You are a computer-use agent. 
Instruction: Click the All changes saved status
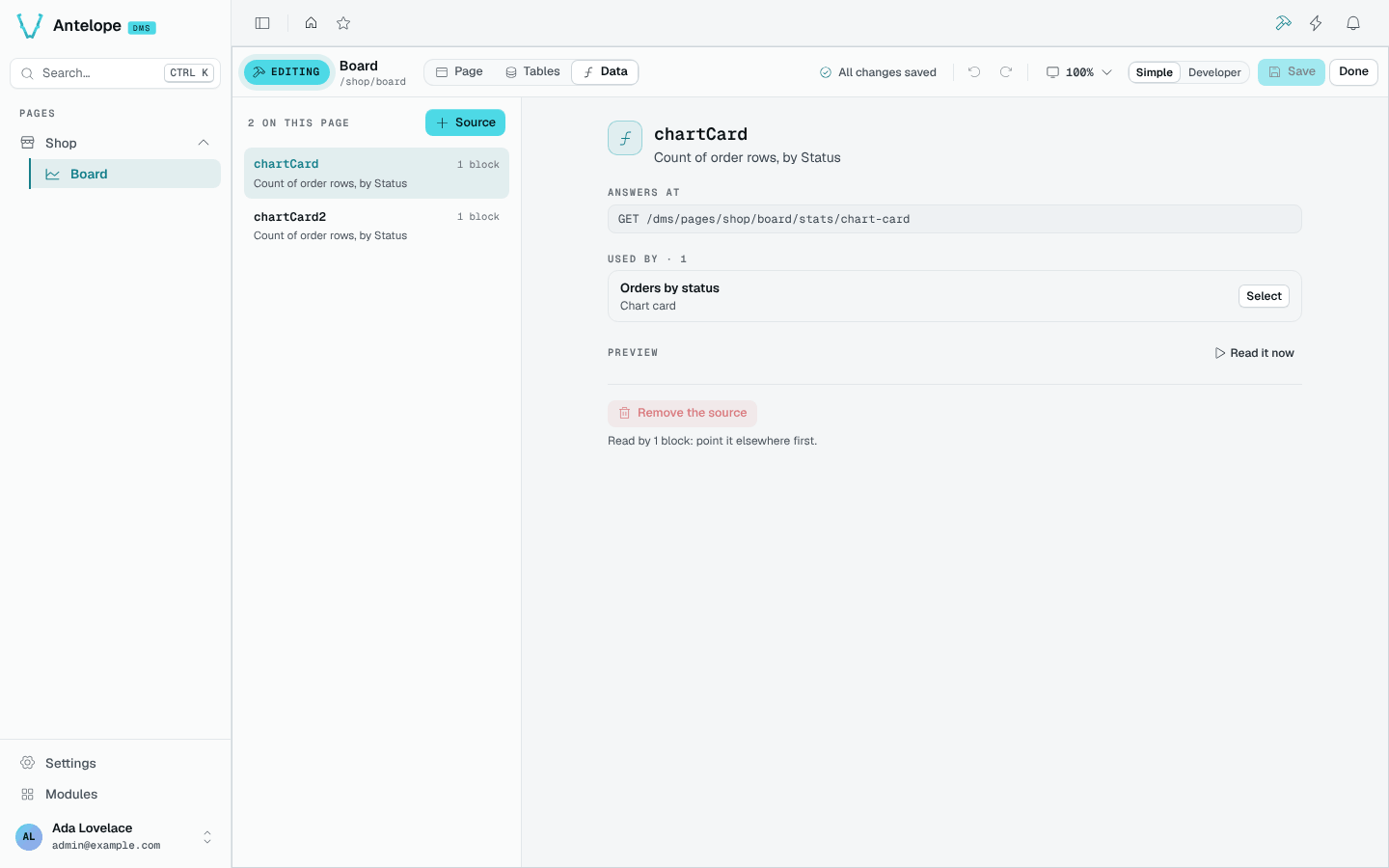point(878,72)
